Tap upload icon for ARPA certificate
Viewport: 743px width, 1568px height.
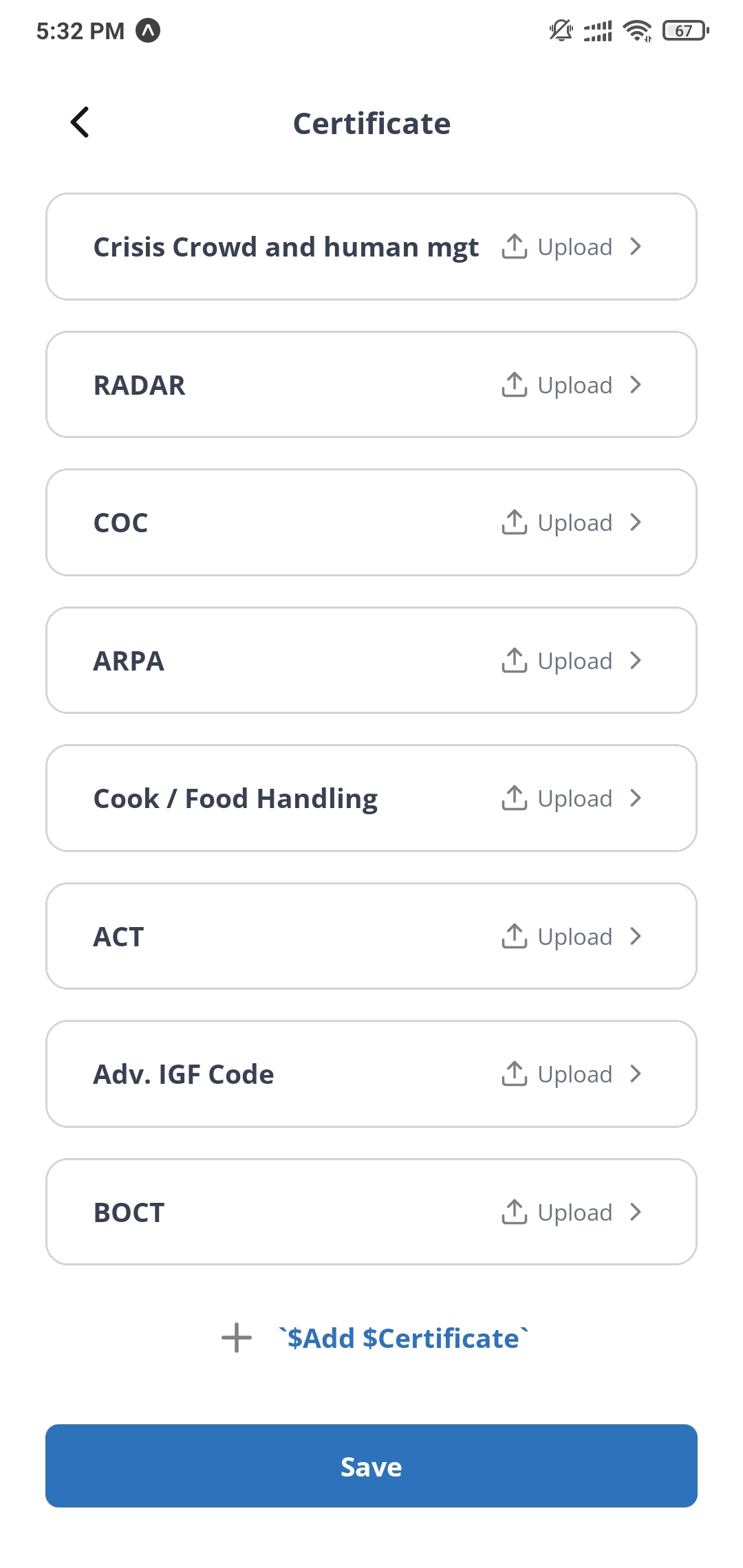(515, 660)
